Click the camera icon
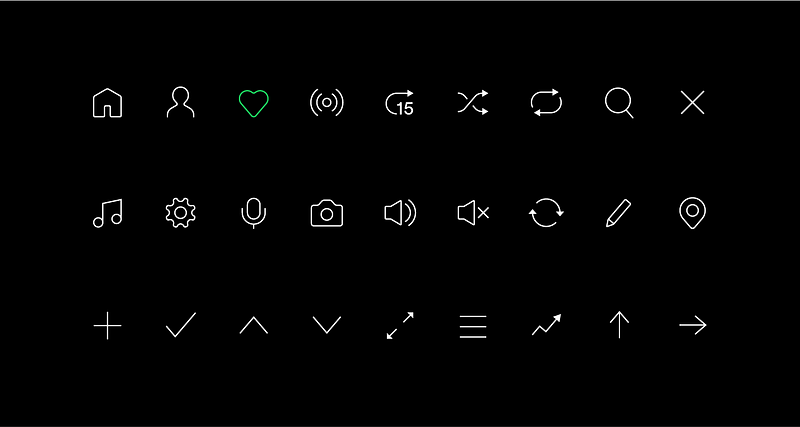 (x=327, y=214)
